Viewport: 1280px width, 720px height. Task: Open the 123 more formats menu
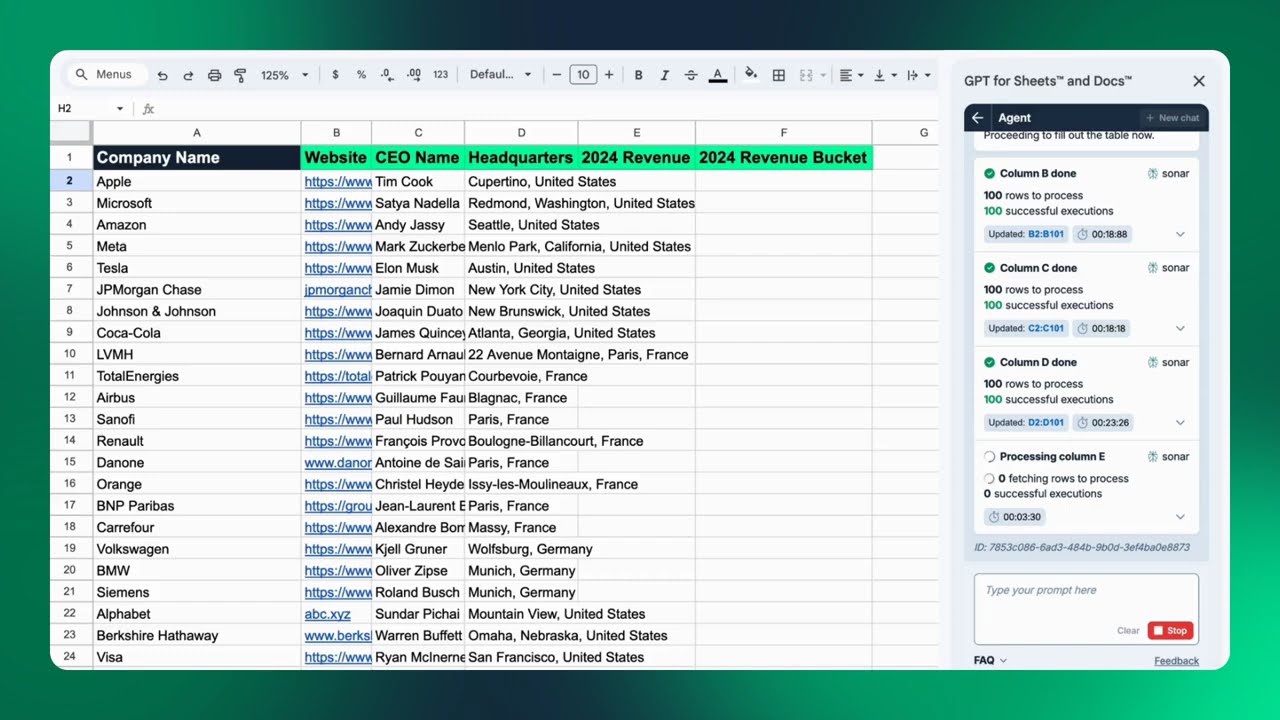pyautogui.click(x=440, y=75)
